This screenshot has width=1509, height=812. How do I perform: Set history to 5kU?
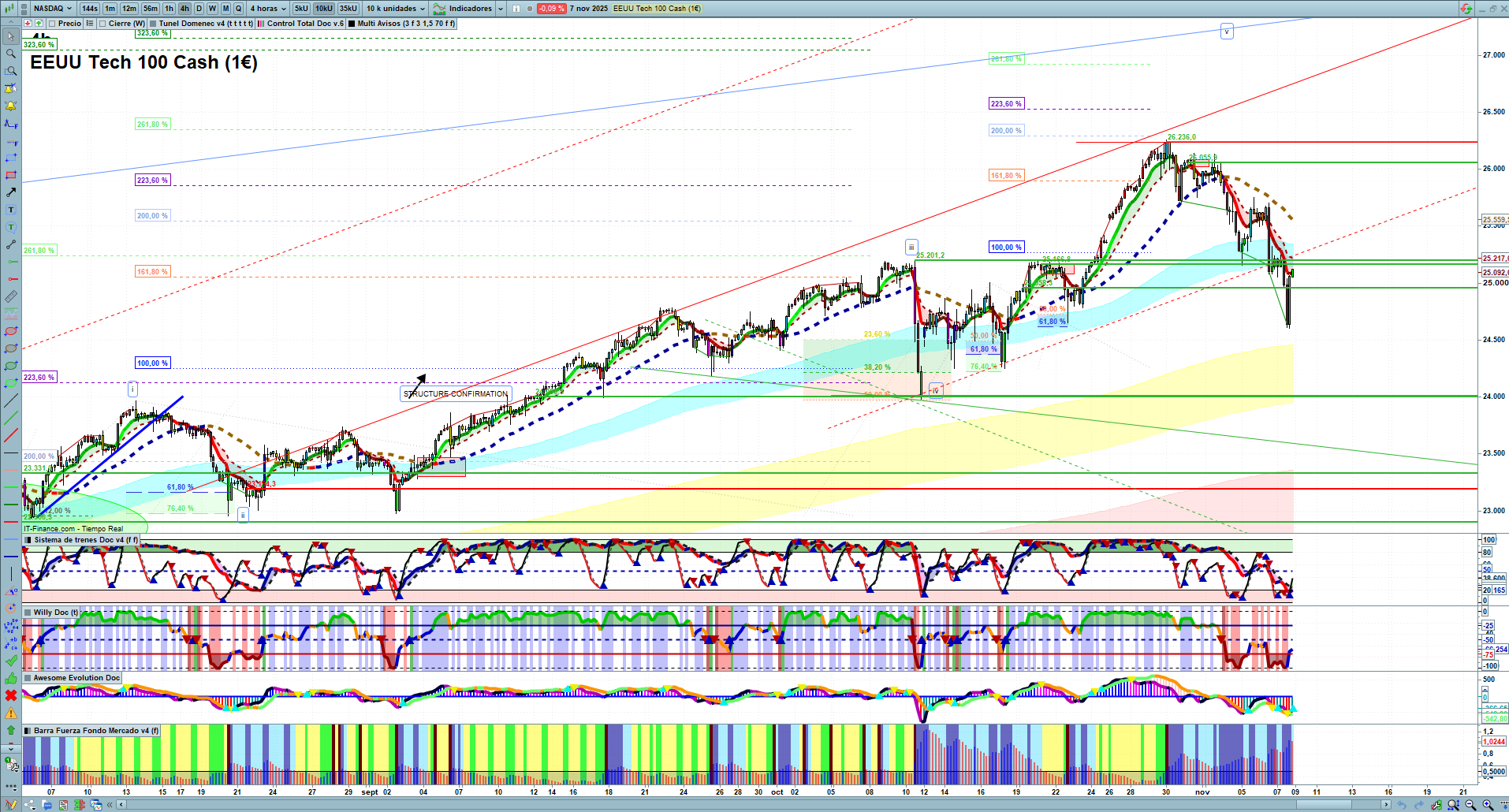pyautogui.click(x=301, y=9)
